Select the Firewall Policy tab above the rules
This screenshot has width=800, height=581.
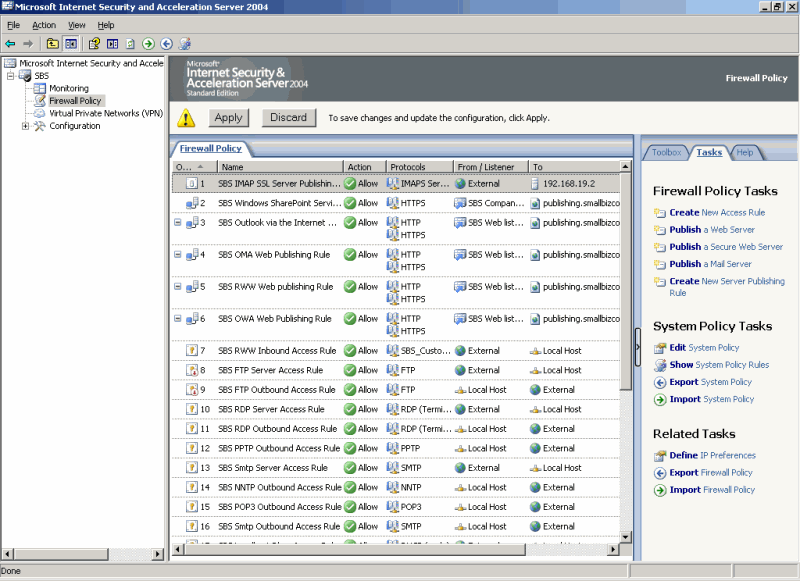[210, 148]
